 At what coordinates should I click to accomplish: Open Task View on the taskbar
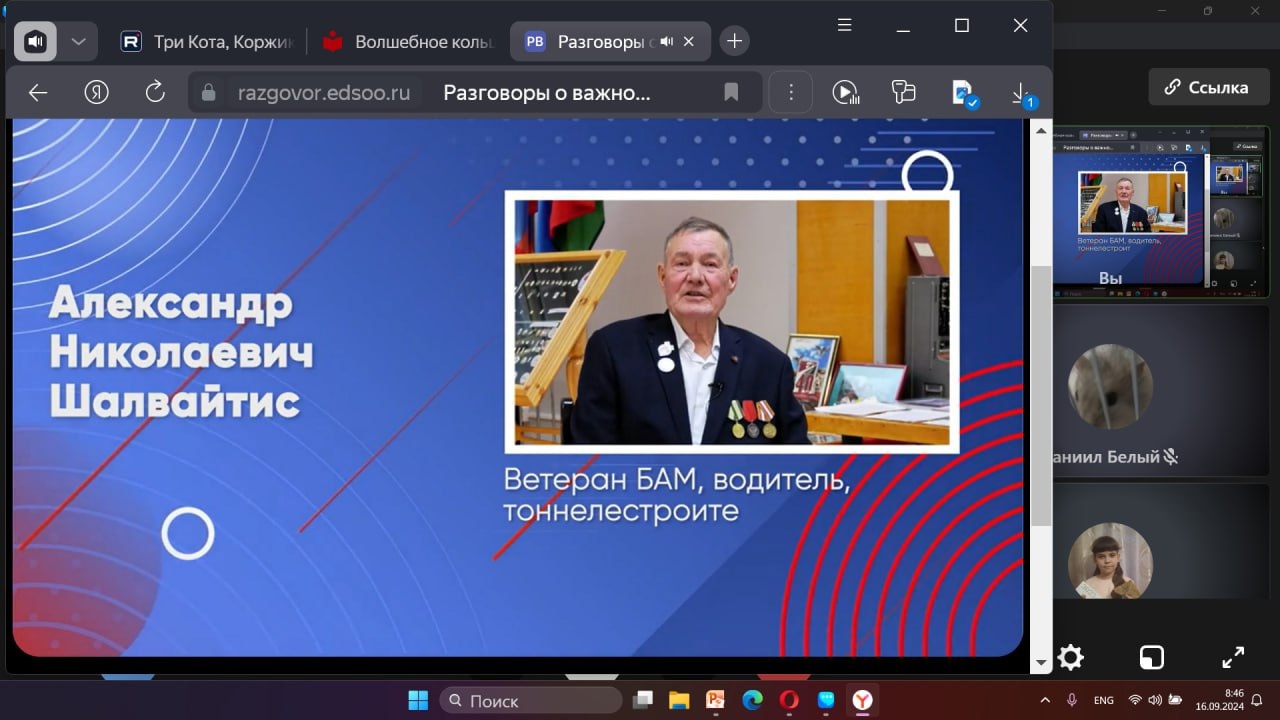644,700
